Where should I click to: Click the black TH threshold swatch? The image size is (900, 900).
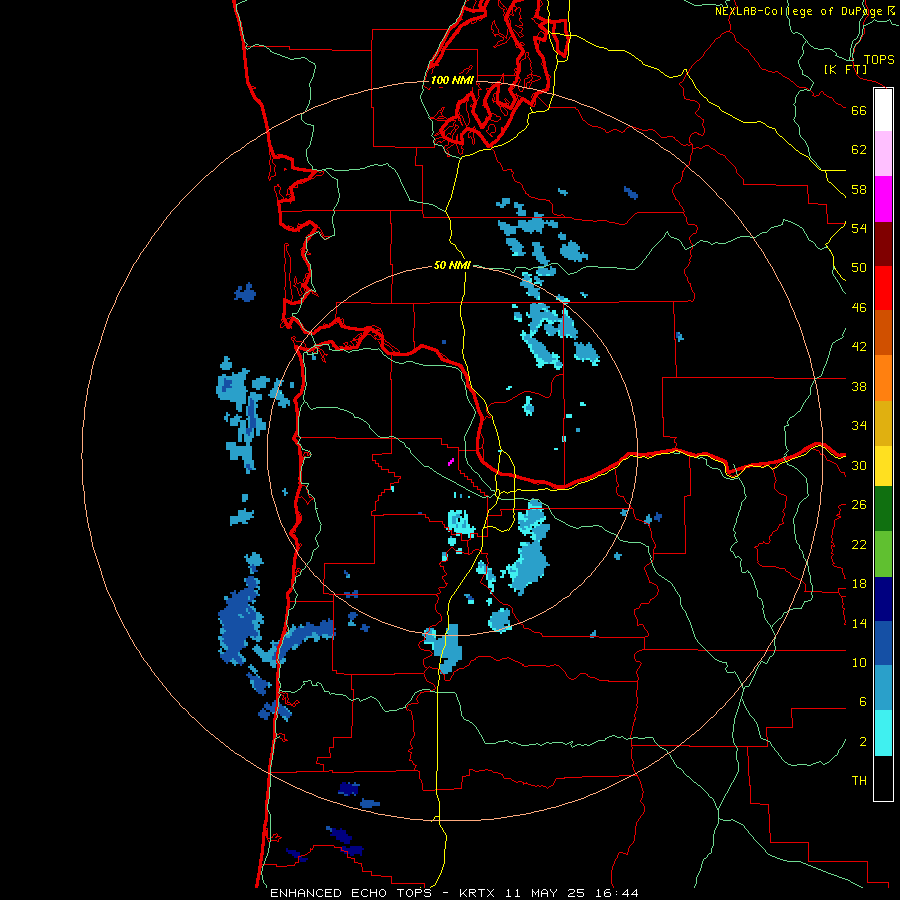point(883,778)
